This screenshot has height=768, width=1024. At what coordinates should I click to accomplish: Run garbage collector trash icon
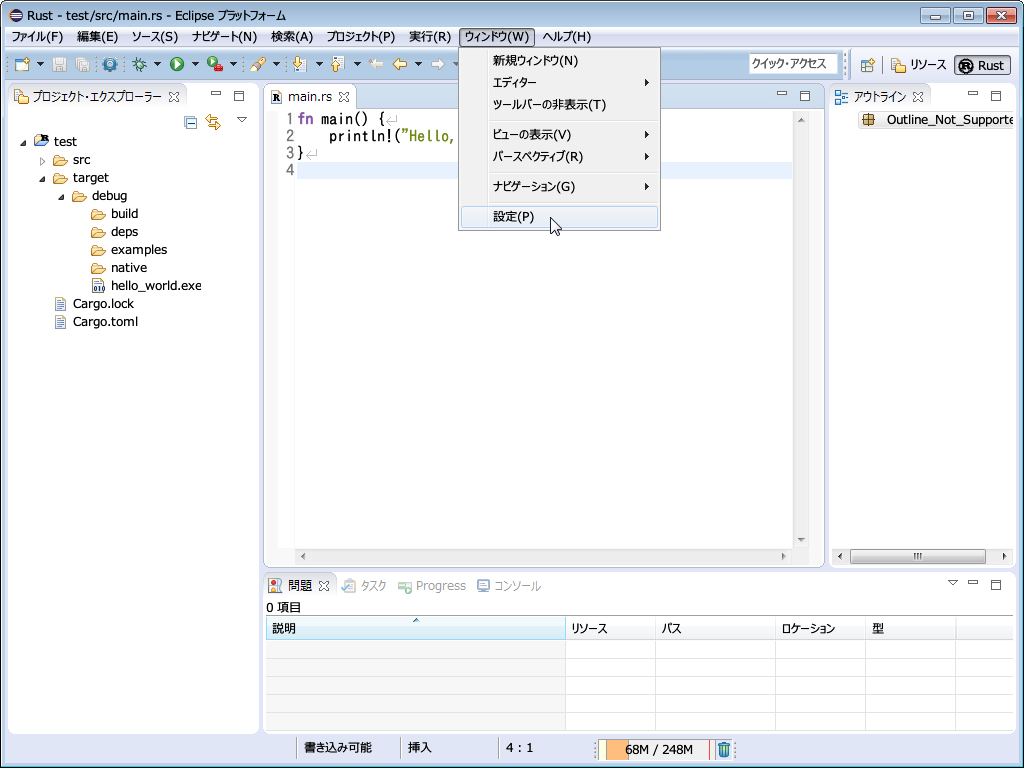[x=724, y=749]
